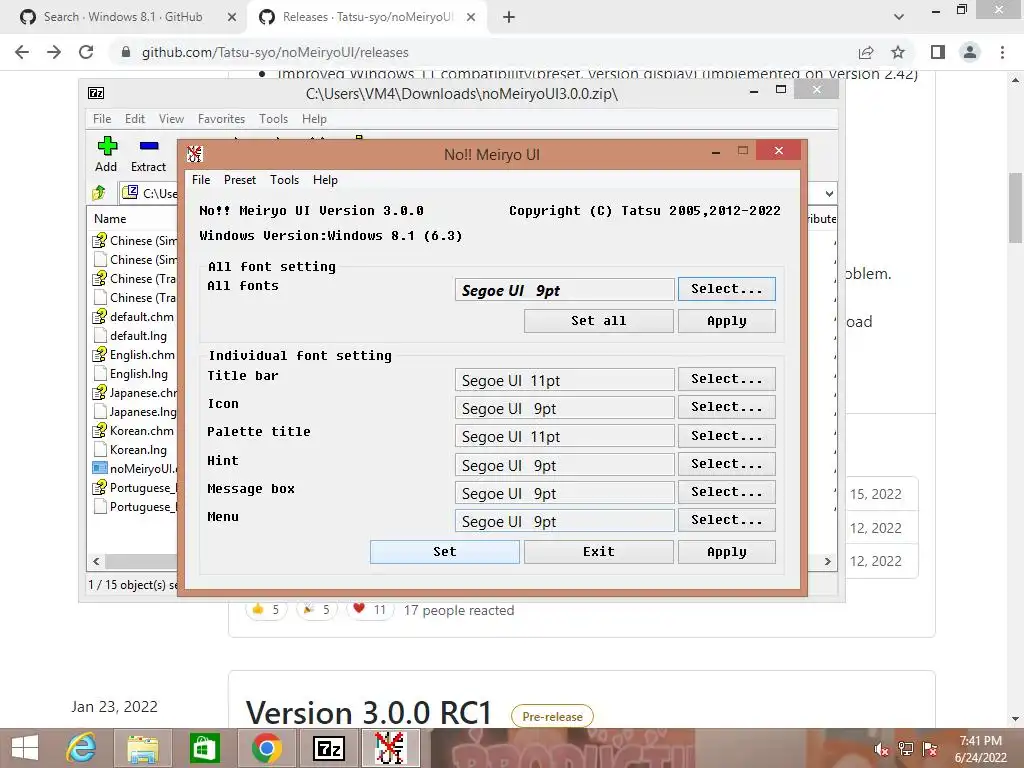Reload the Chrome page
1024x768 pixels.
click(x=86, y=52)
